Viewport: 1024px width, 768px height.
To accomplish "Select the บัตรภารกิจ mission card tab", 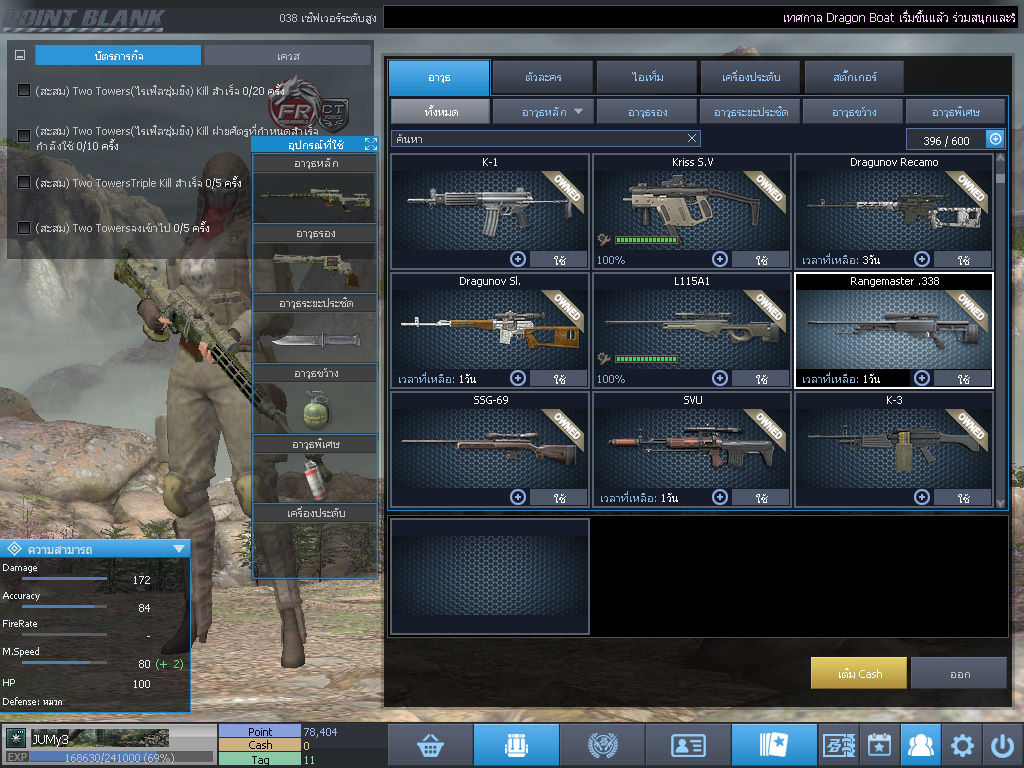I will 118,56.
